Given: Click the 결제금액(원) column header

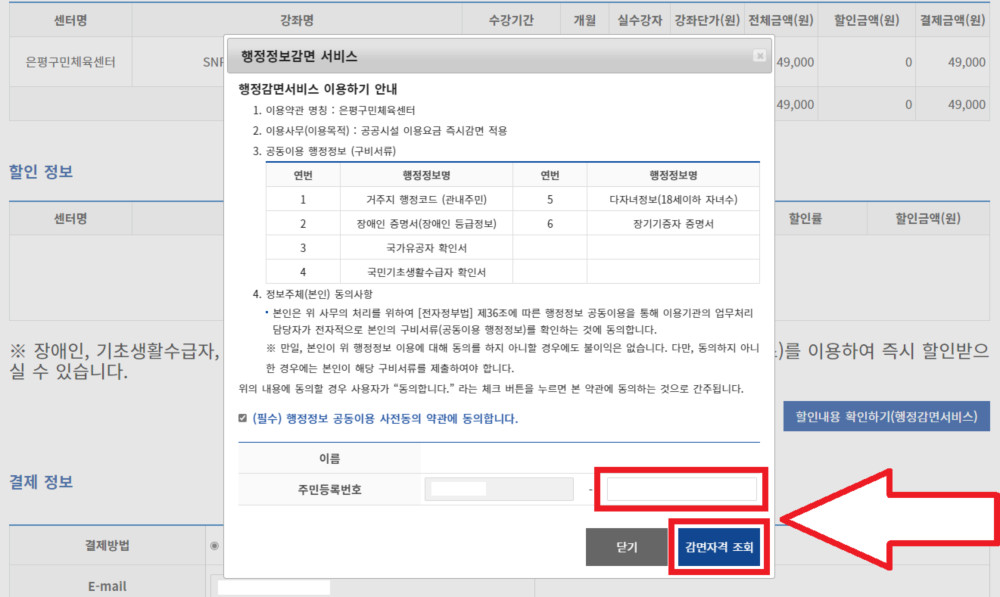Looking at the screenshot, I should (954, 18).
